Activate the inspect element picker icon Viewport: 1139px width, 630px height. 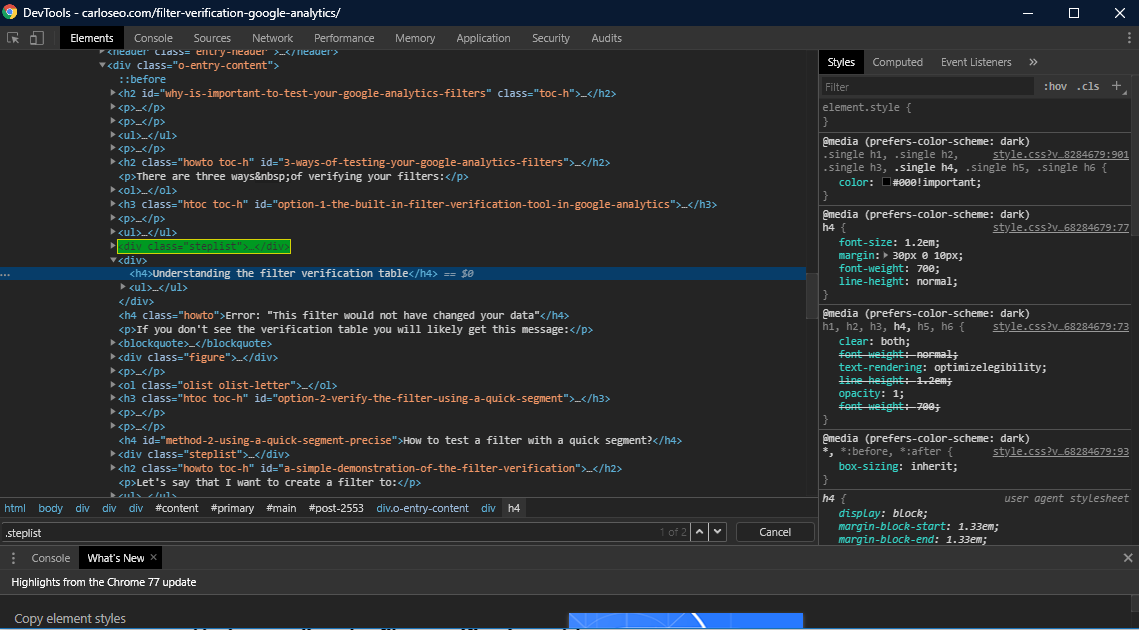tap(13, 38)
